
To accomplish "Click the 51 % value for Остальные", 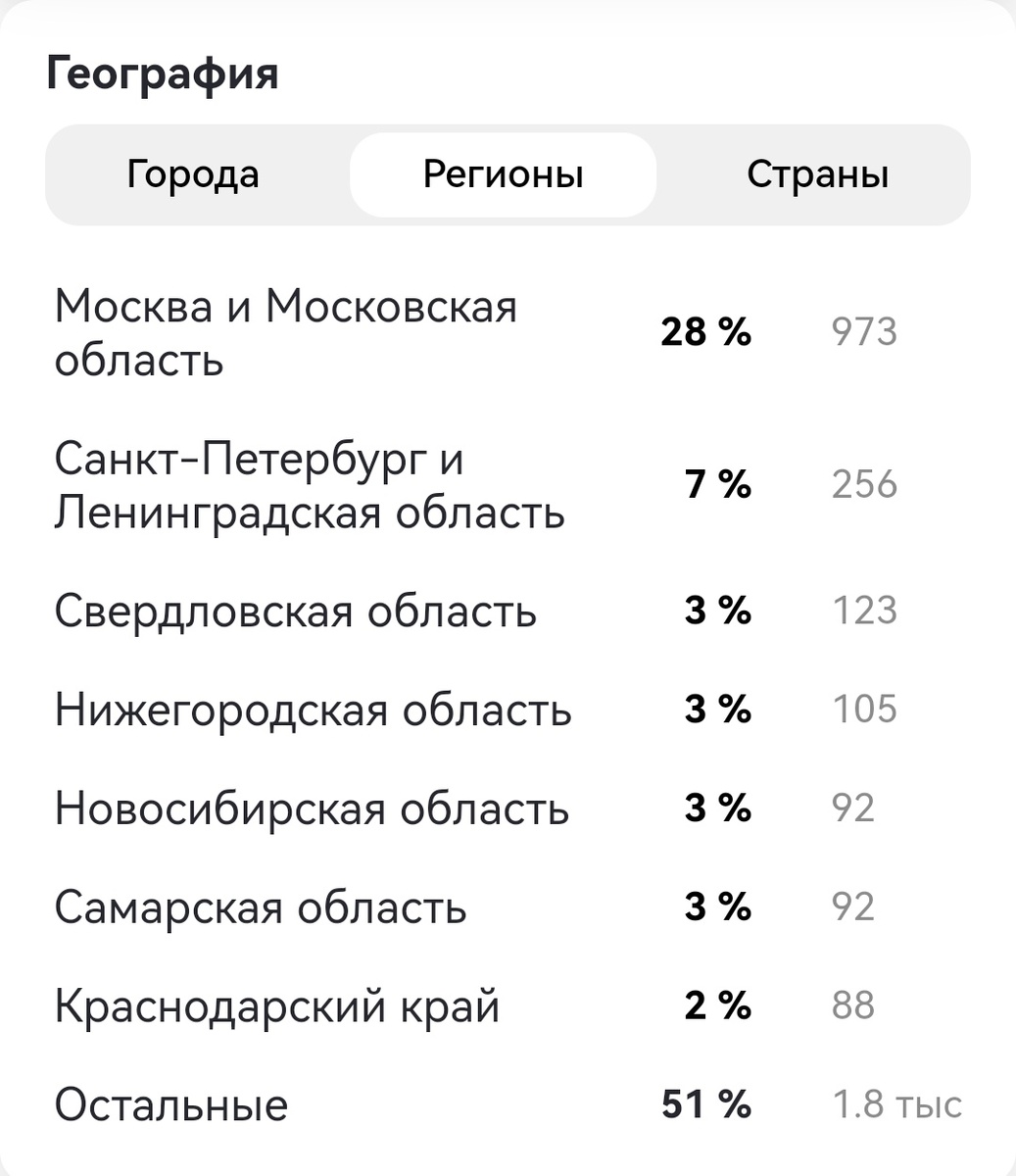I will (705, 1103).
